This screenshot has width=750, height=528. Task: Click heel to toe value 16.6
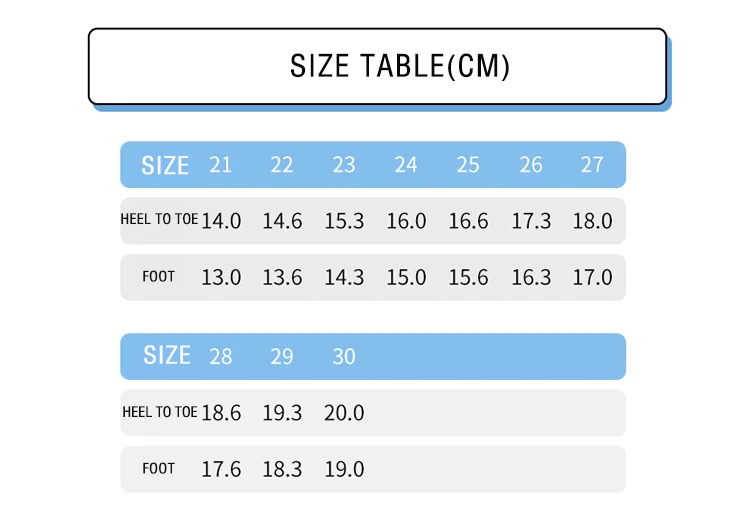point(468,221)
